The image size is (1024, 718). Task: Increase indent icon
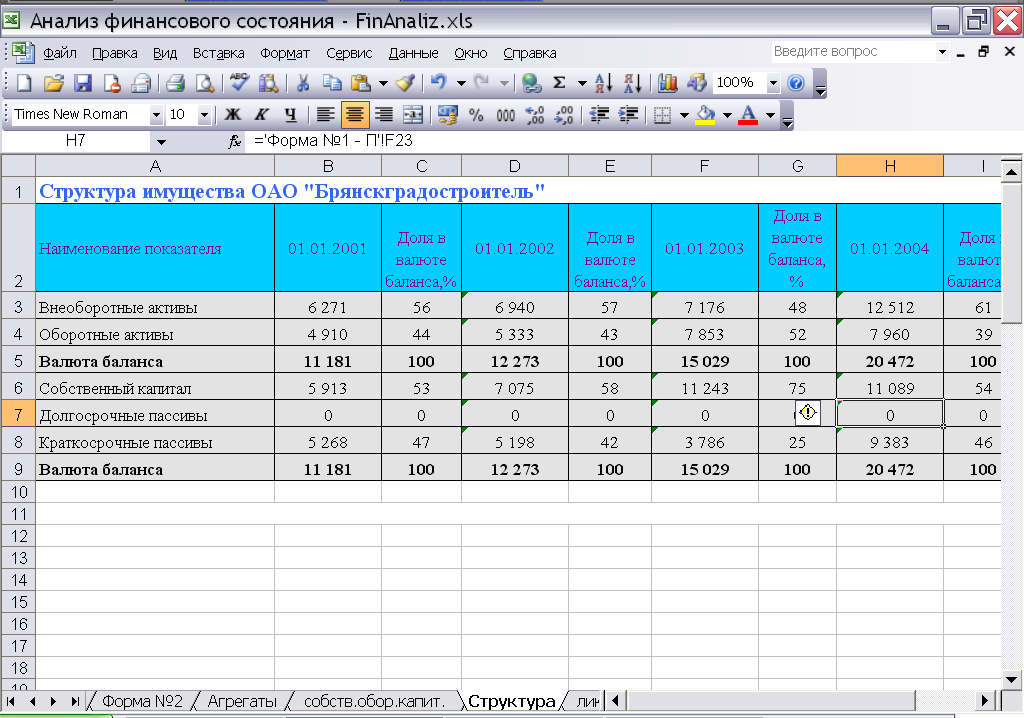click(x=628, y=115)
